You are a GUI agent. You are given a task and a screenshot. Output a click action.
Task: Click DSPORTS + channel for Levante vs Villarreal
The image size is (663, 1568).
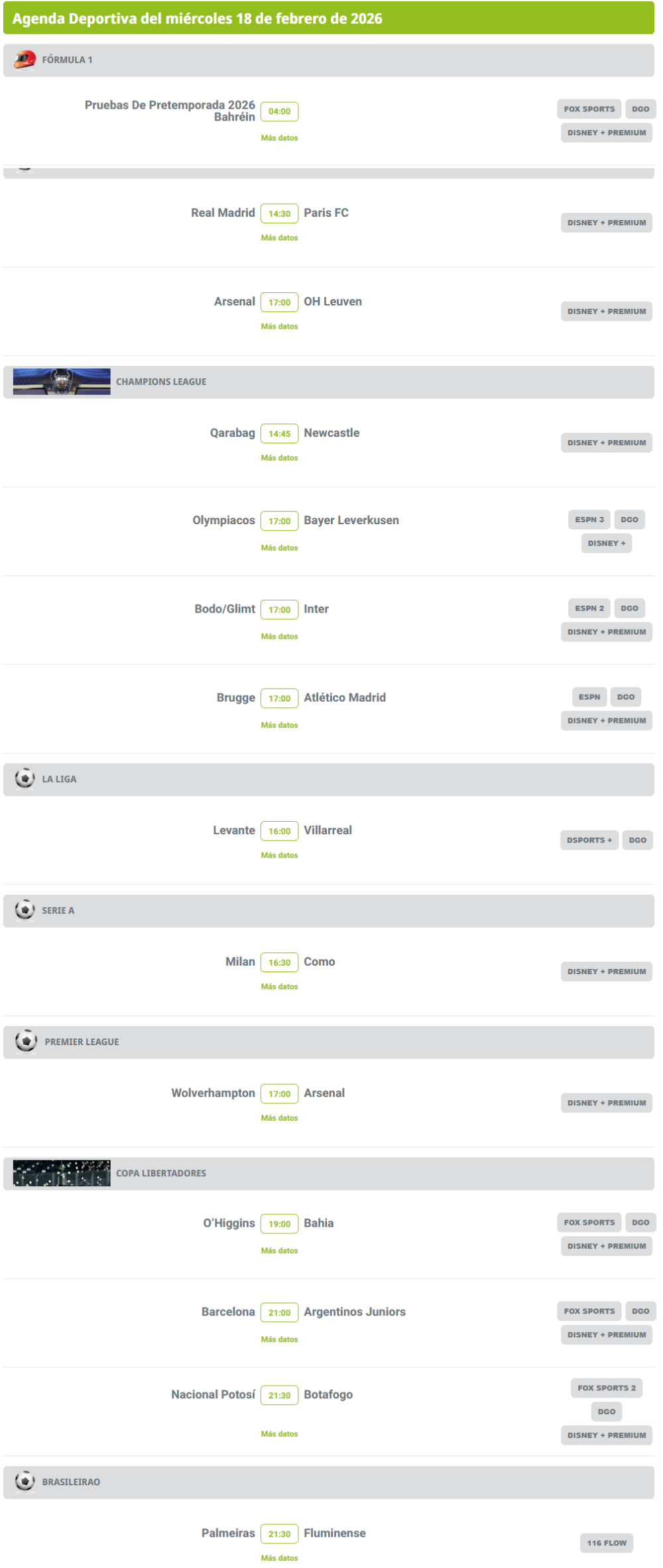click(x=589, y=840)
